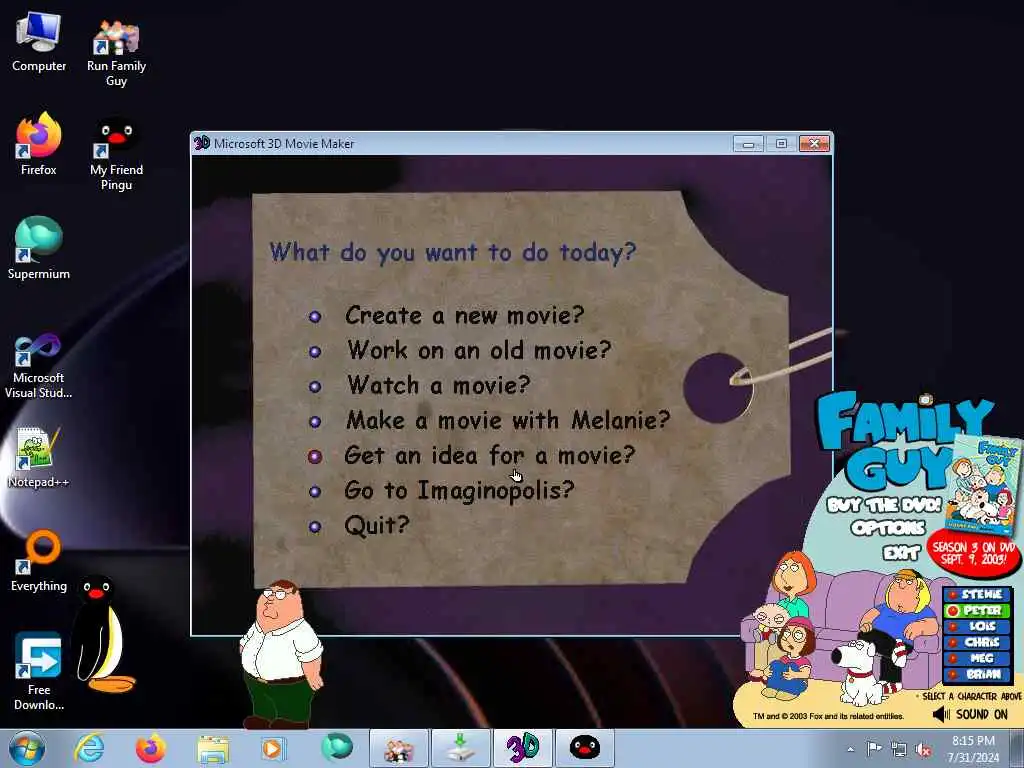Select Brian character in Family Guy list
This screenshot has width=1024, height=768.
[977, 675]
